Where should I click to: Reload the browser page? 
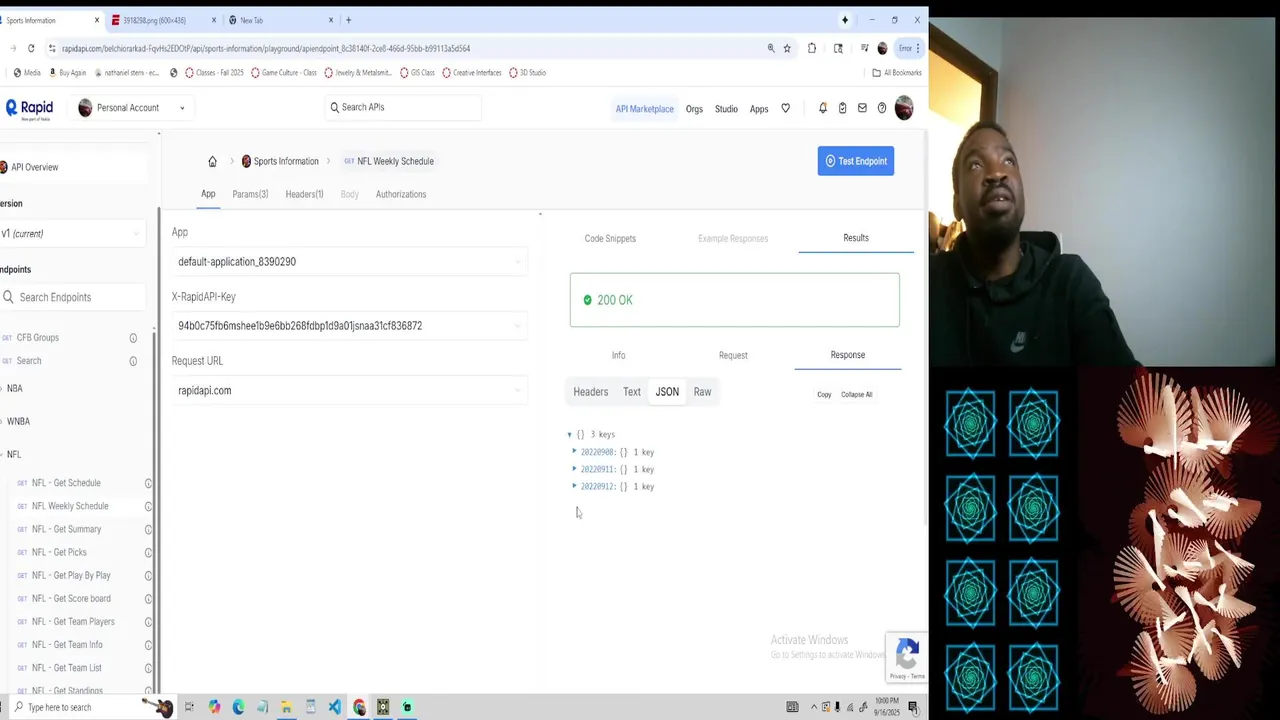31,48
